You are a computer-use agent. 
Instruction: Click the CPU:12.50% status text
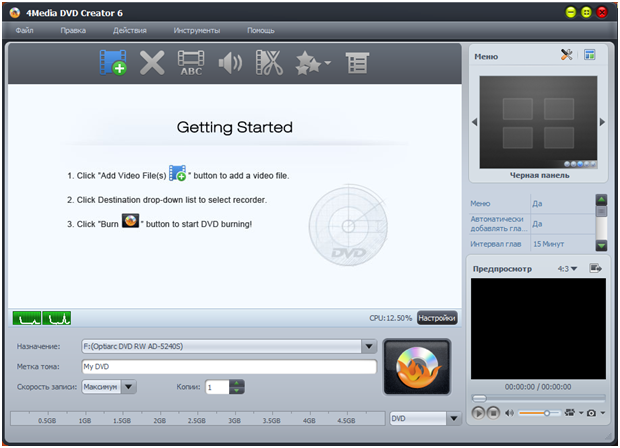point(391,318)
